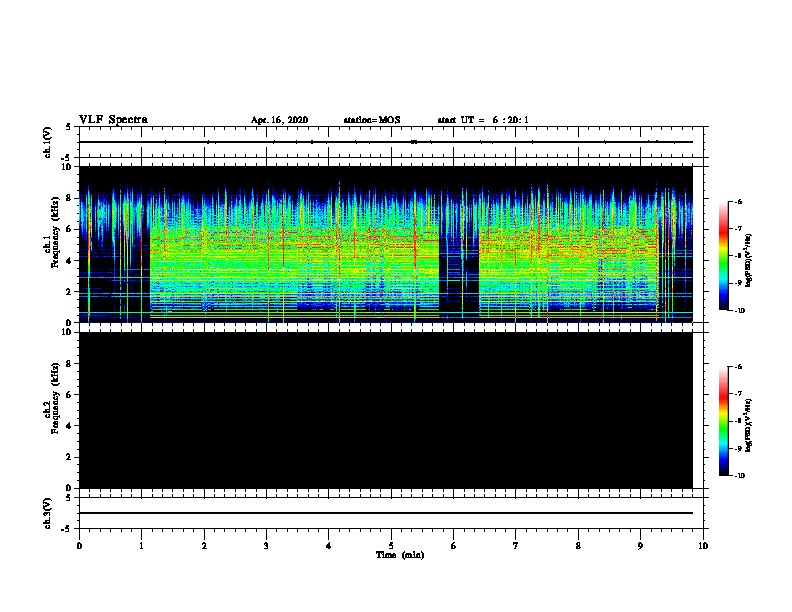The image size is (792, 612).
Task: Click the ch.1 spectrogram color scale bar
Action: [x=724, y=256]
